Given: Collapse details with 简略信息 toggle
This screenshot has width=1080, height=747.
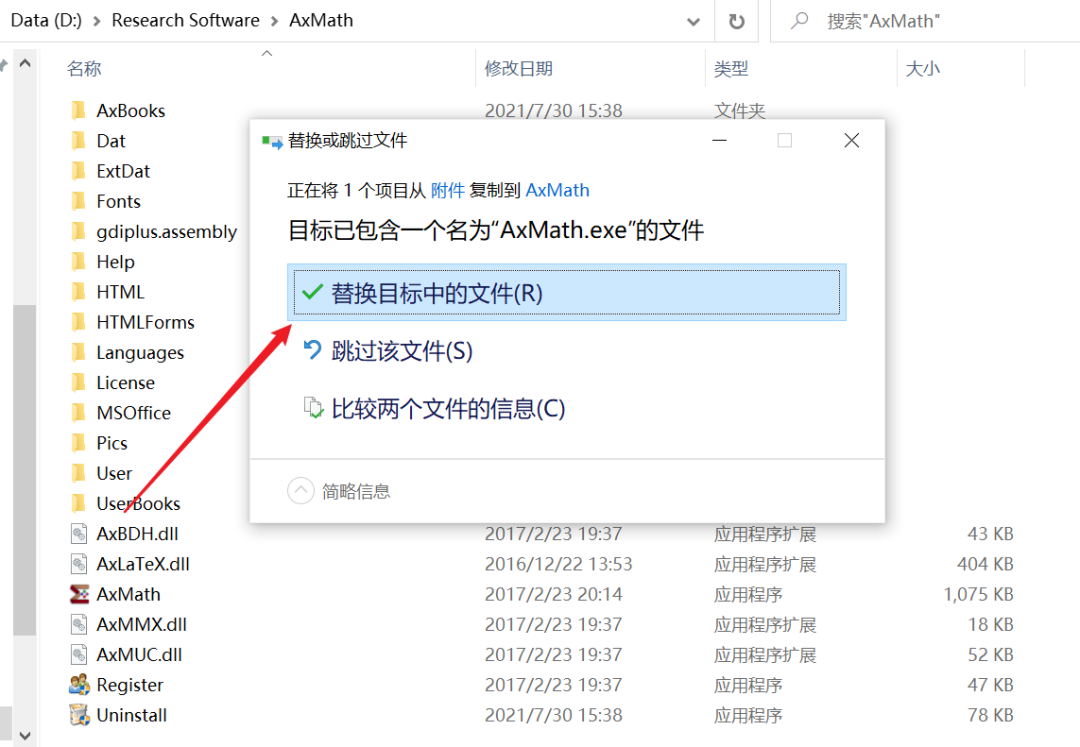Looking at the screenshot, I should (x=338, y=491).
